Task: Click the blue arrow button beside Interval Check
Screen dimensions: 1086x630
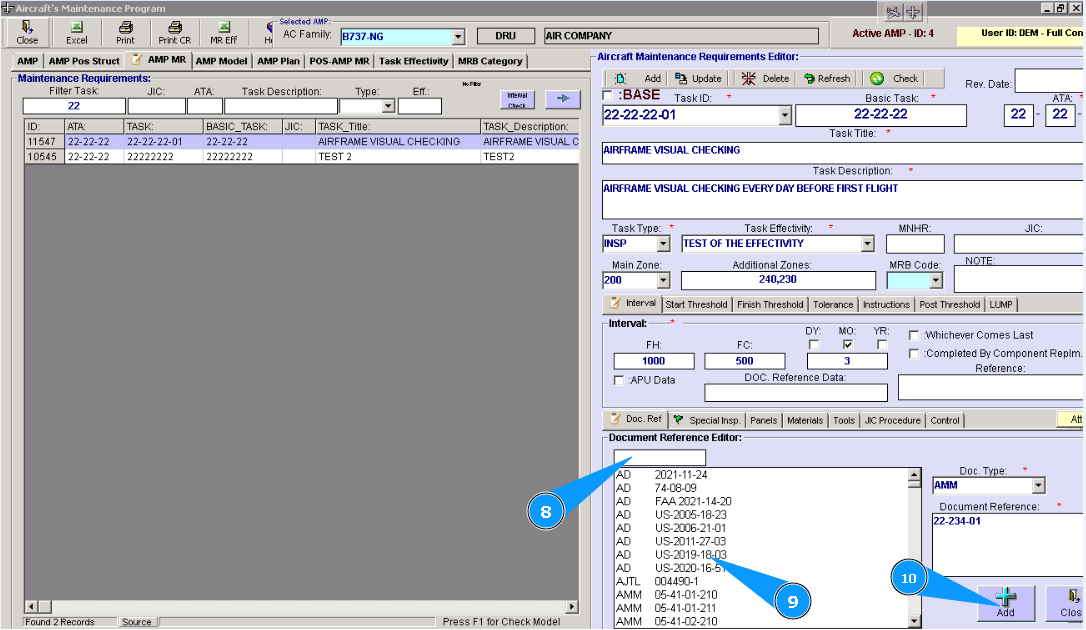Action: coord(562,98)
